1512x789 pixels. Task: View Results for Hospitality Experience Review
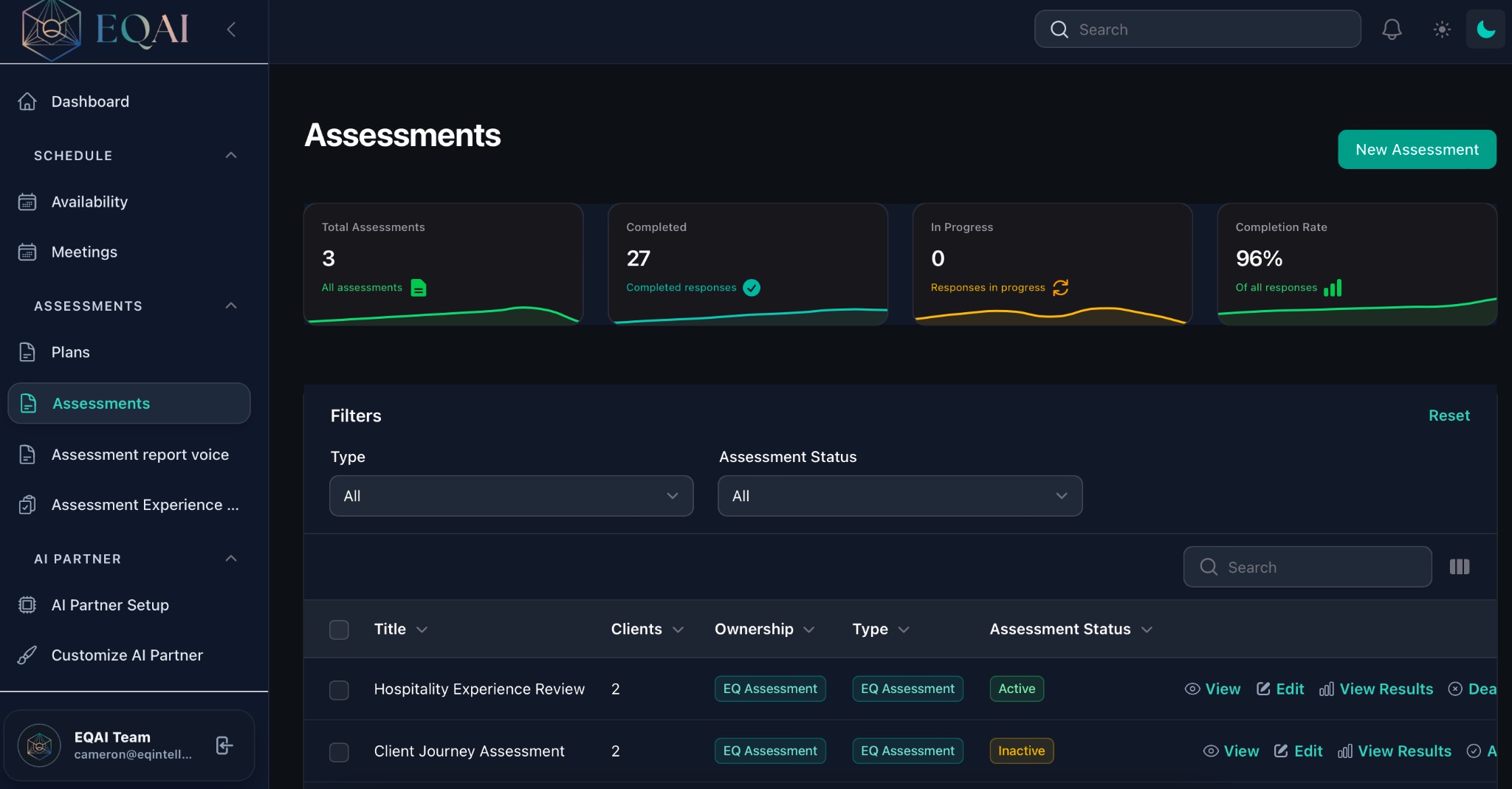[1376, 689]
